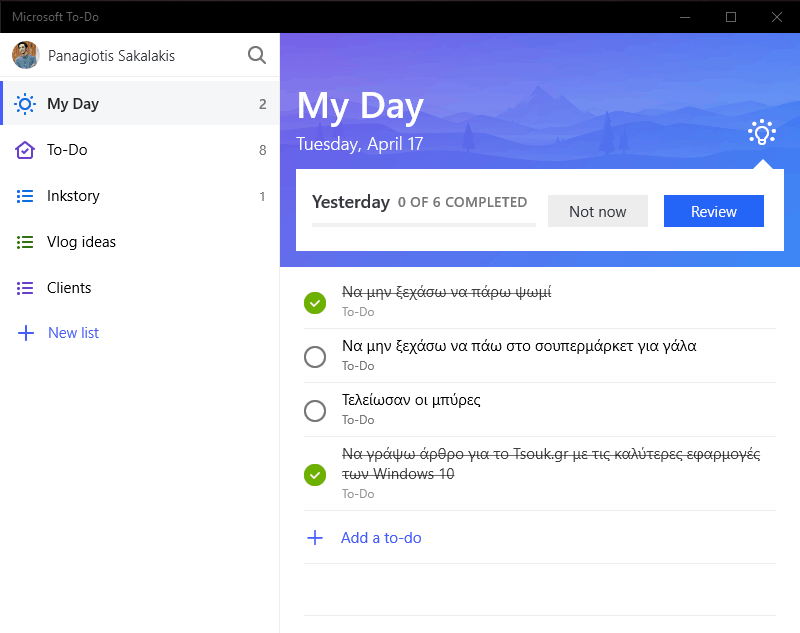
Task: Open the suggestions lightbulb icon
Action: (762, 133)
